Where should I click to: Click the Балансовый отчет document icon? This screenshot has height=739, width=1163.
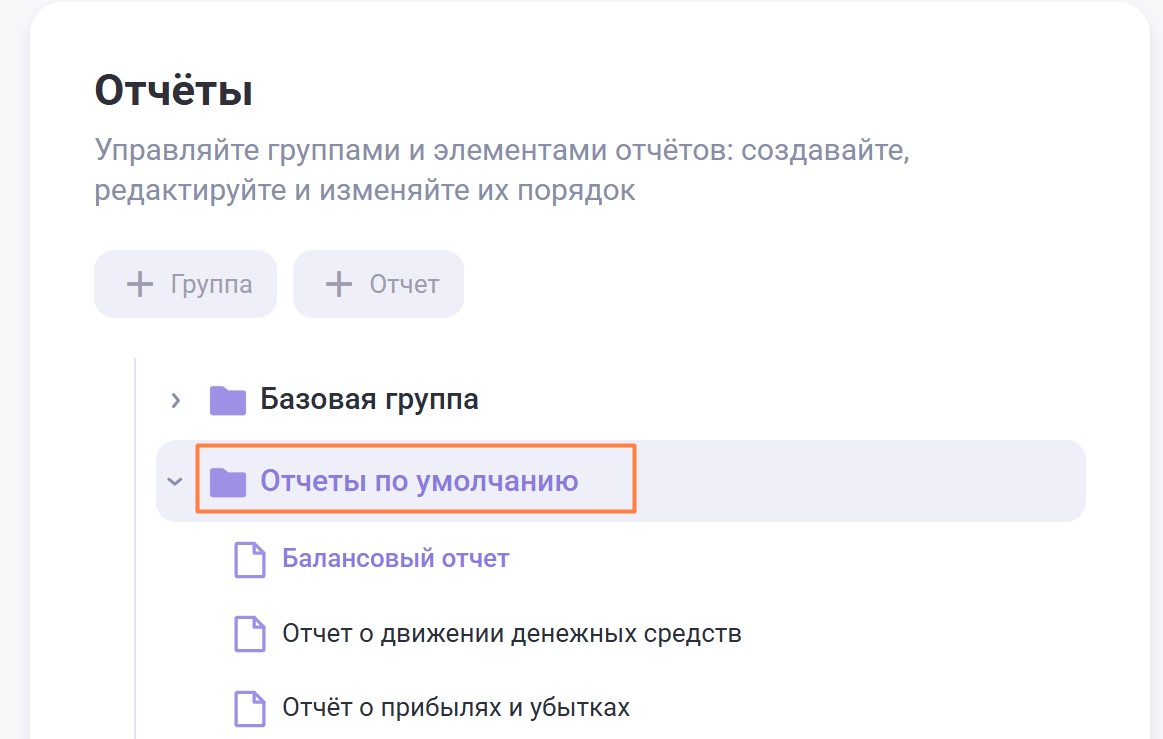tap(250, 559)
